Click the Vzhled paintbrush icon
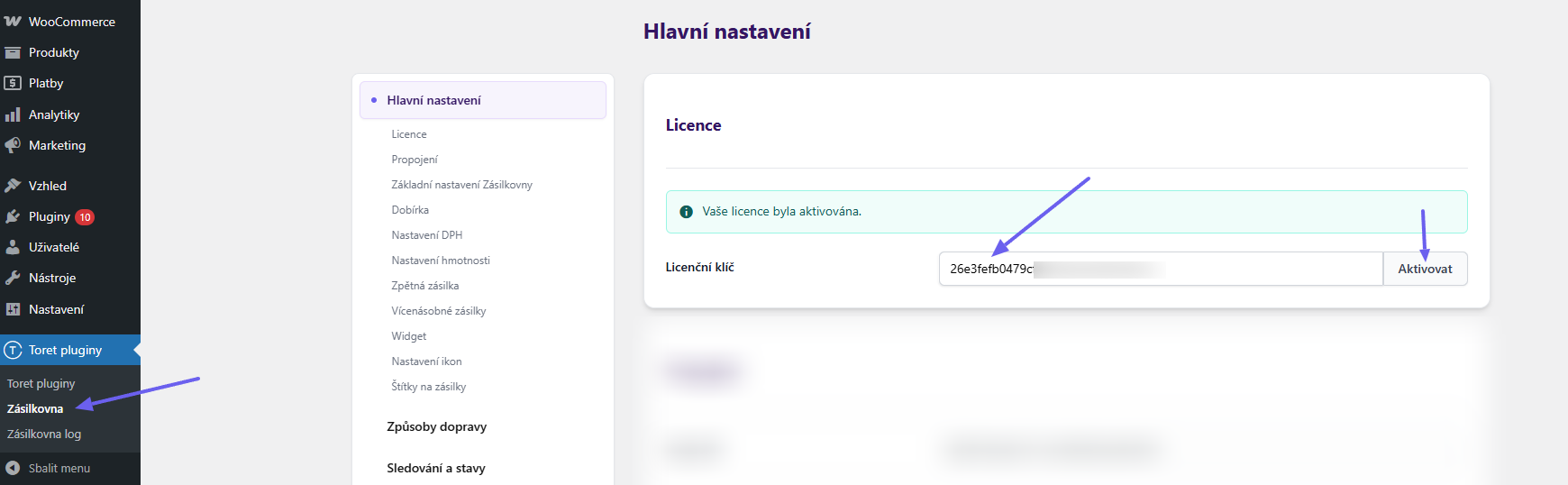 (13, 186)
